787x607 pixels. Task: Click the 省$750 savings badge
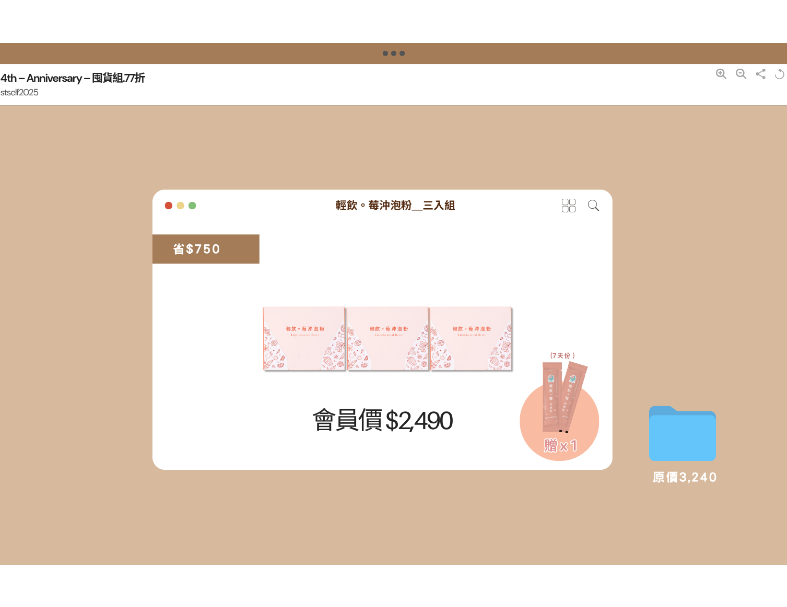[205, 249]
